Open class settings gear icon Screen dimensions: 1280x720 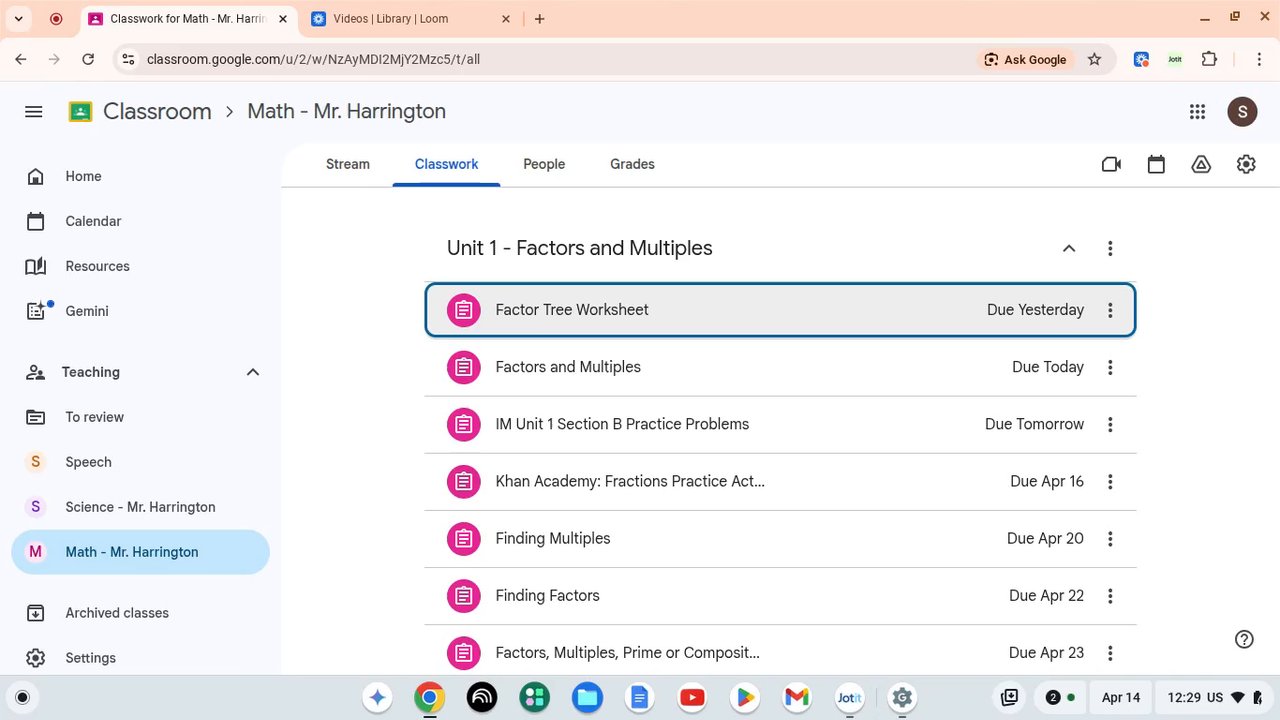pyautogui.click(x=1246, y=164)
